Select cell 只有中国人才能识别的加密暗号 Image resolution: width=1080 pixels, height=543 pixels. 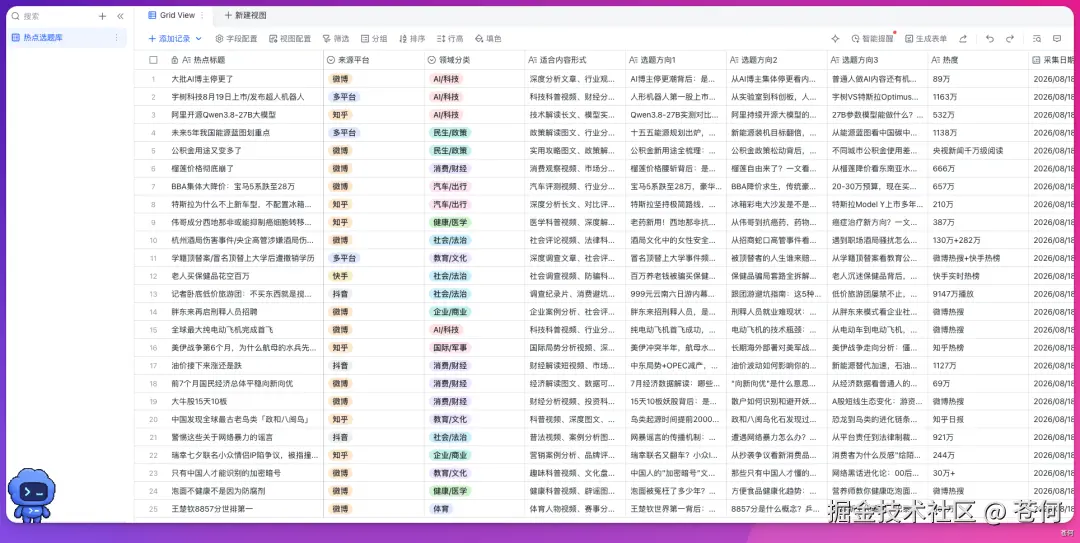pos(245,473)
